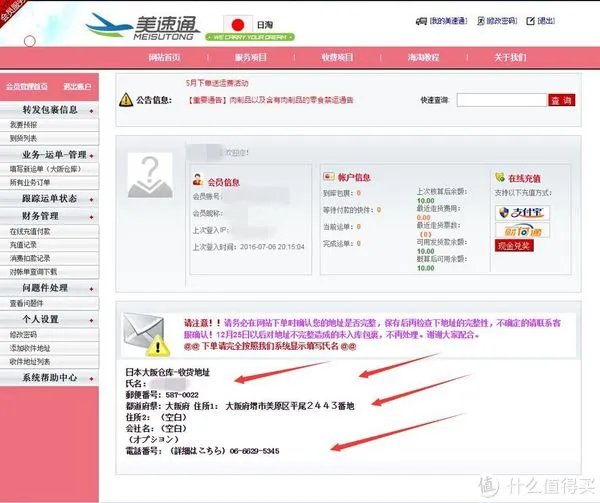The width and height of the screenshot is (600, 503).
Task: Click the 会员信息 person icon
Action: (x=197, y=179)
